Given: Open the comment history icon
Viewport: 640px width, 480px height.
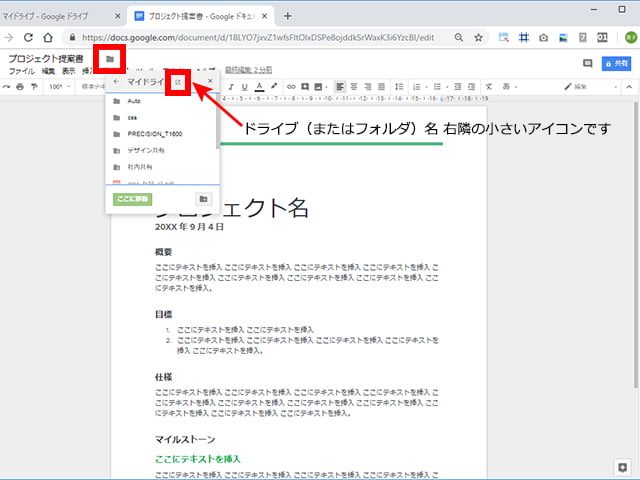Looking at the screenshot, I should [x=587, y=63].
